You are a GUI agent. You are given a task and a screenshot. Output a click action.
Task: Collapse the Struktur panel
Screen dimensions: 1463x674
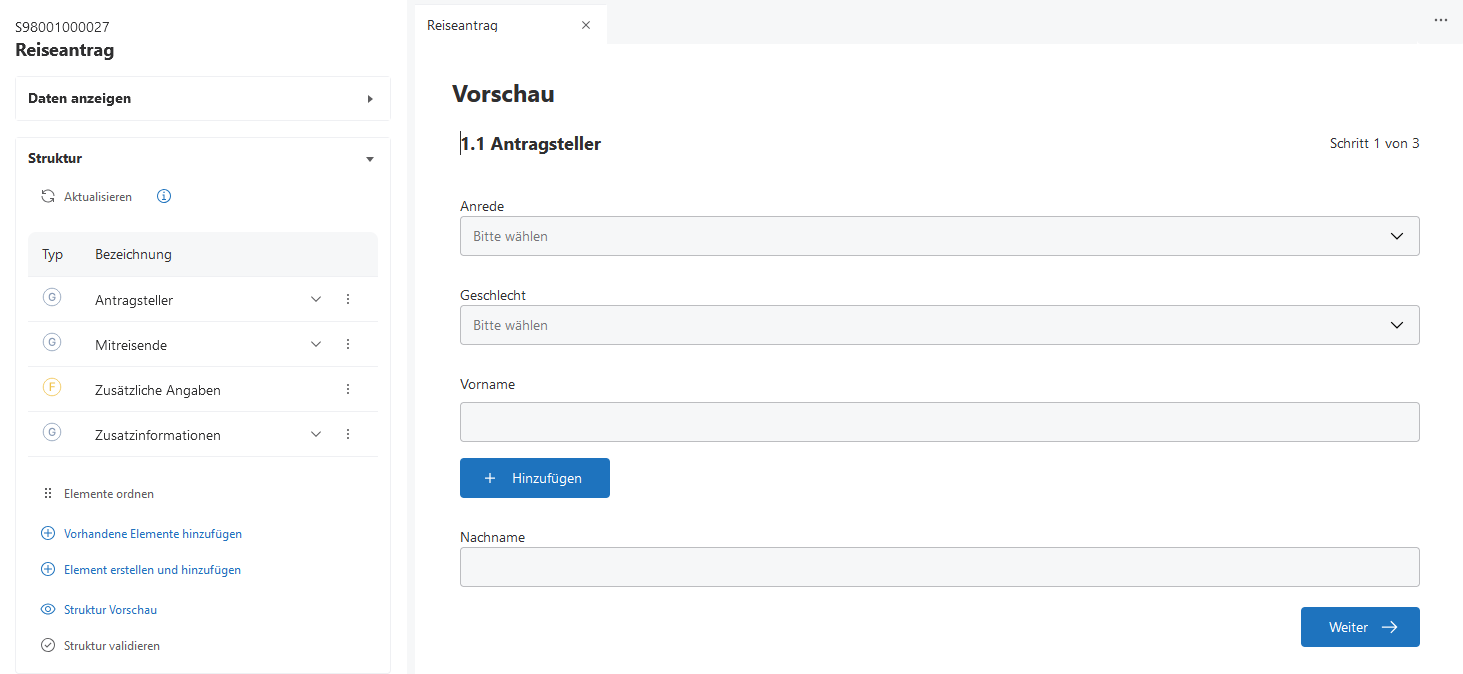click(370, 159)
